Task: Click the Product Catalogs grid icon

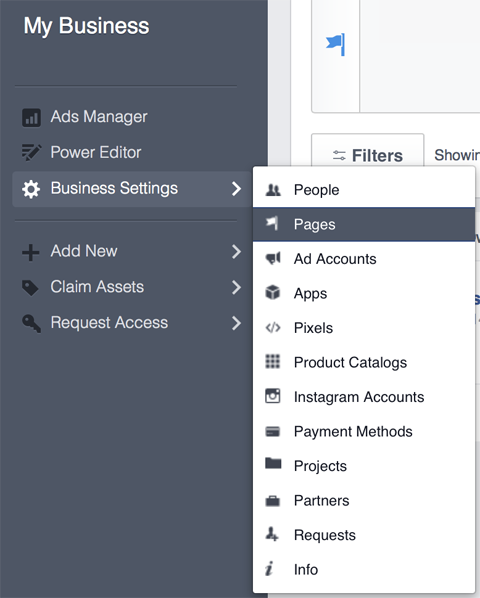Action: click(273, 362)
